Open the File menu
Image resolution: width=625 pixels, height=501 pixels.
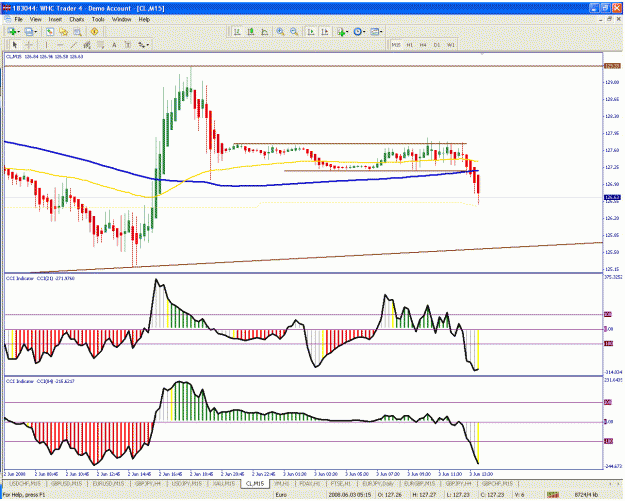tap(19, 19)
